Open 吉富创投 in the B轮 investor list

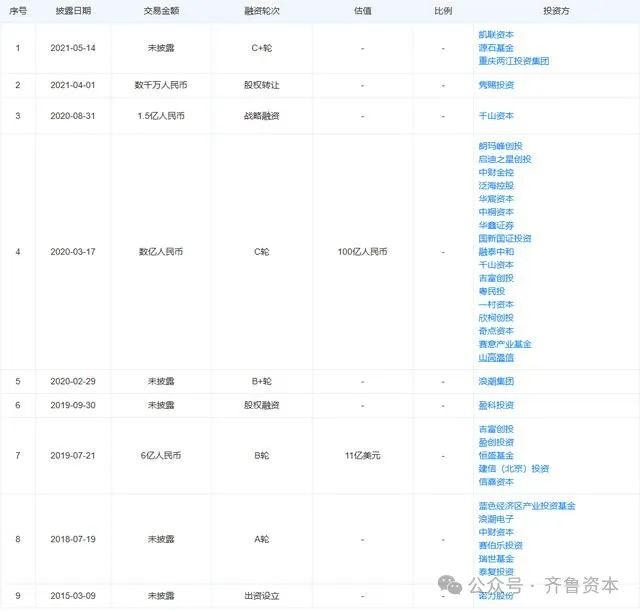tap(496, 429)
